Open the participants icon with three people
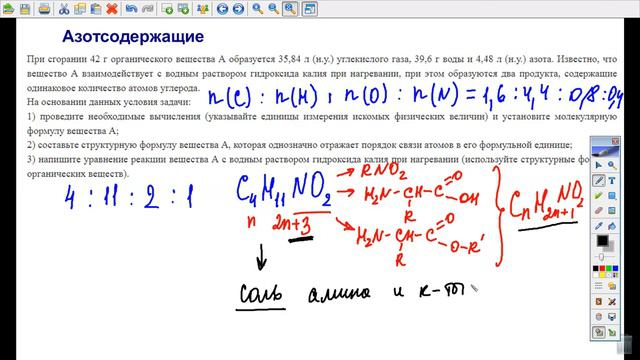Viewport: 640px width, 360px height. [x=203, y=9]
